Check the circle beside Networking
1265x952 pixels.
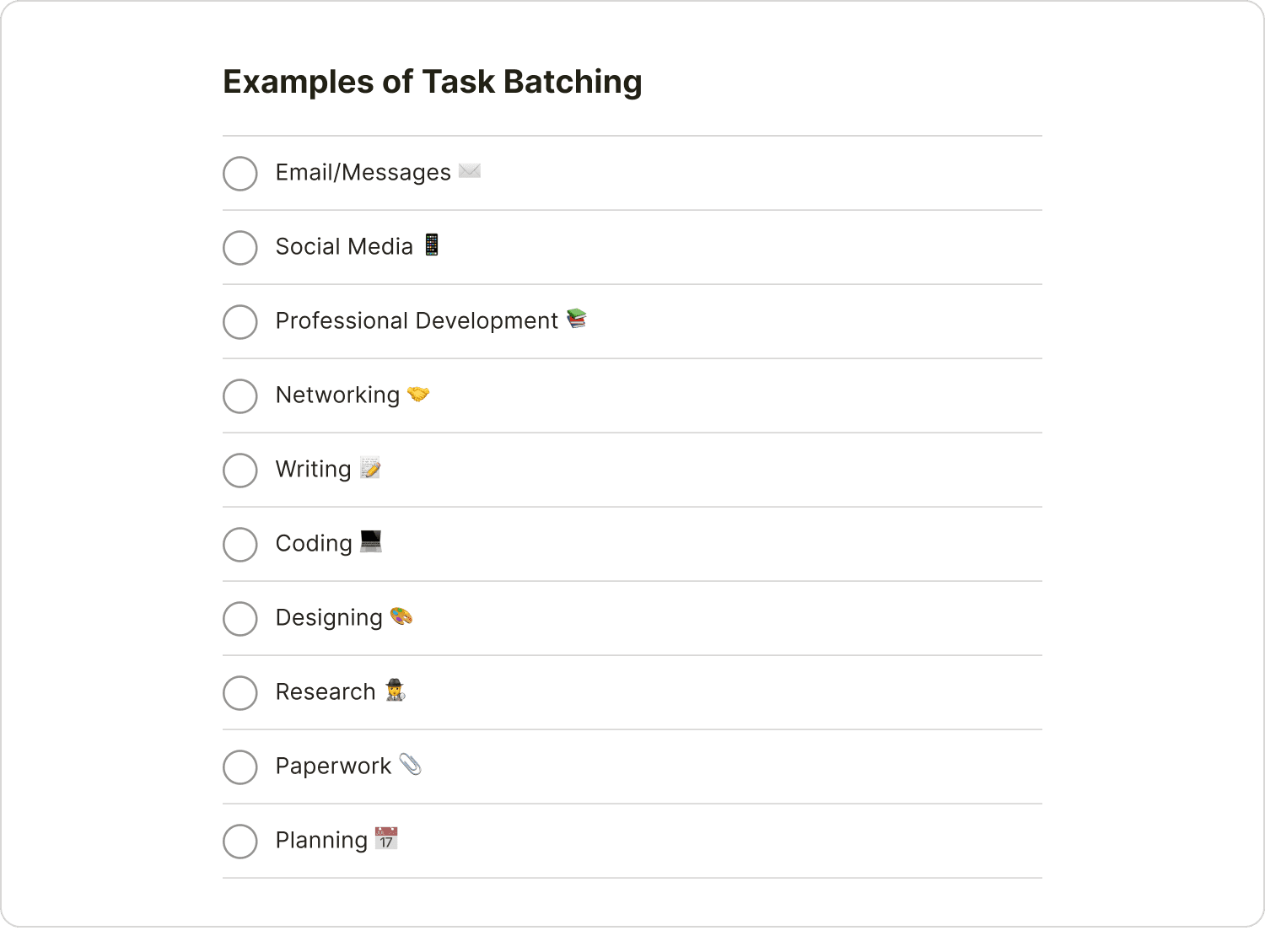240,396
